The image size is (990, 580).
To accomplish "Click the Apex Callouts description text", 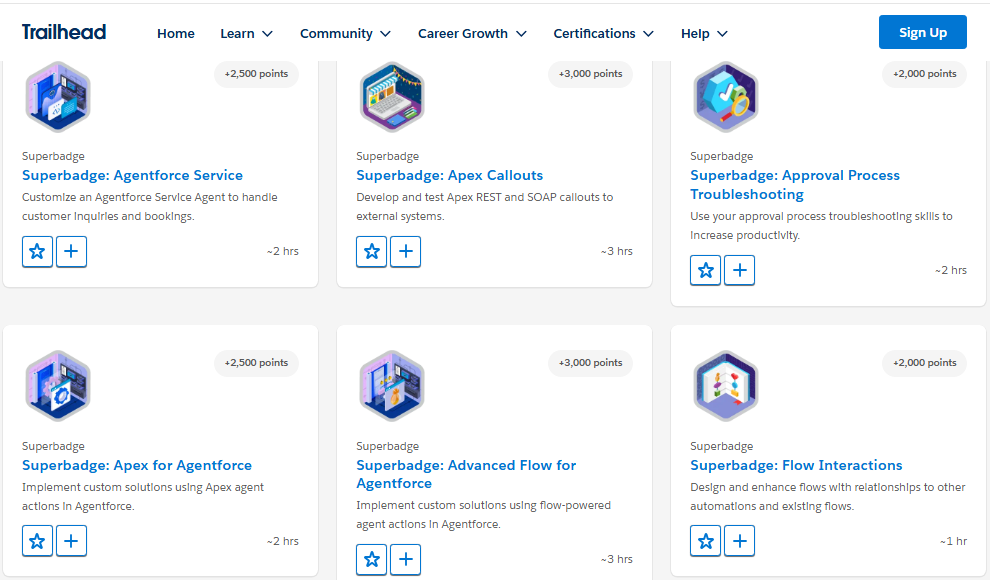I will 484,206.
